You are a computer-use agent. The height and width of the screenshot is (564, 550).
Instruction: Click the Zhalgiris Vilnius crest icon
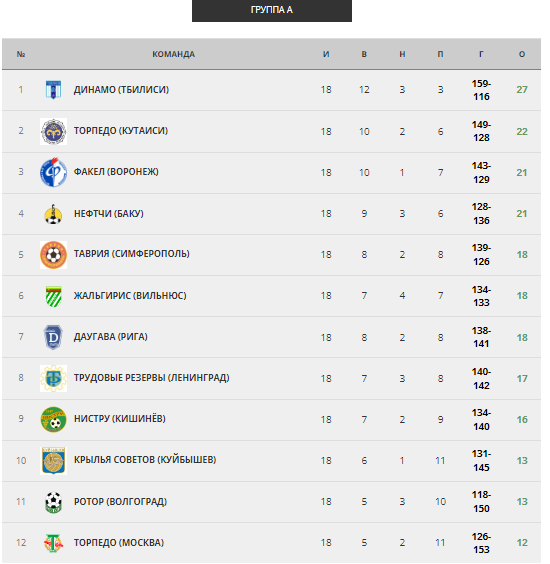pyautogui.click(x=53, y=296)
